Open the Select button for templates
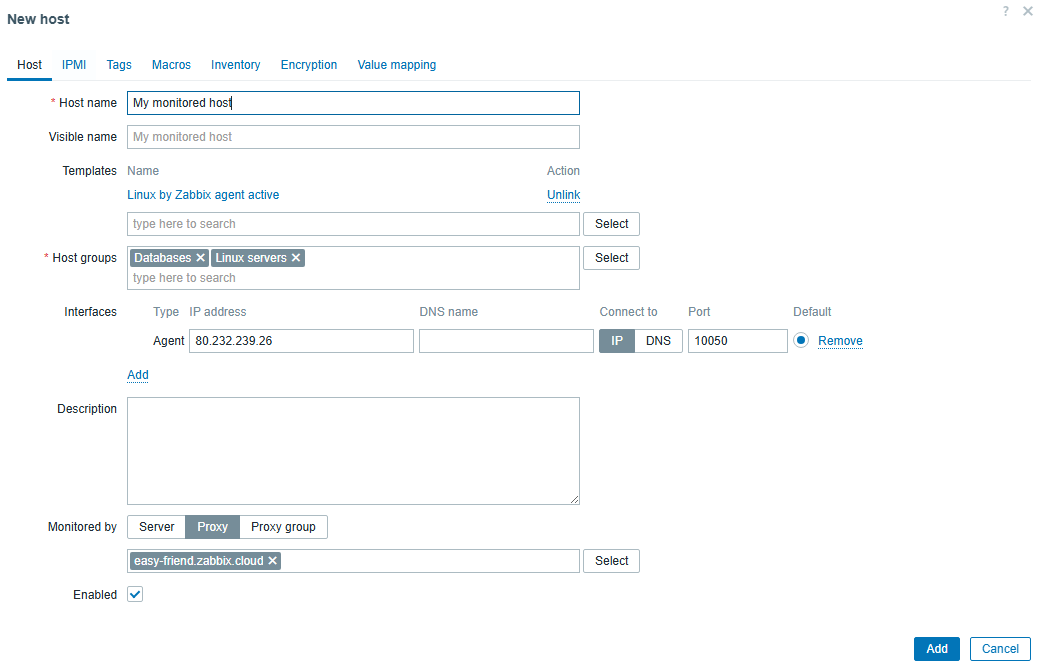The height and width of the screenshot is (669, 1039). [612, 224]
